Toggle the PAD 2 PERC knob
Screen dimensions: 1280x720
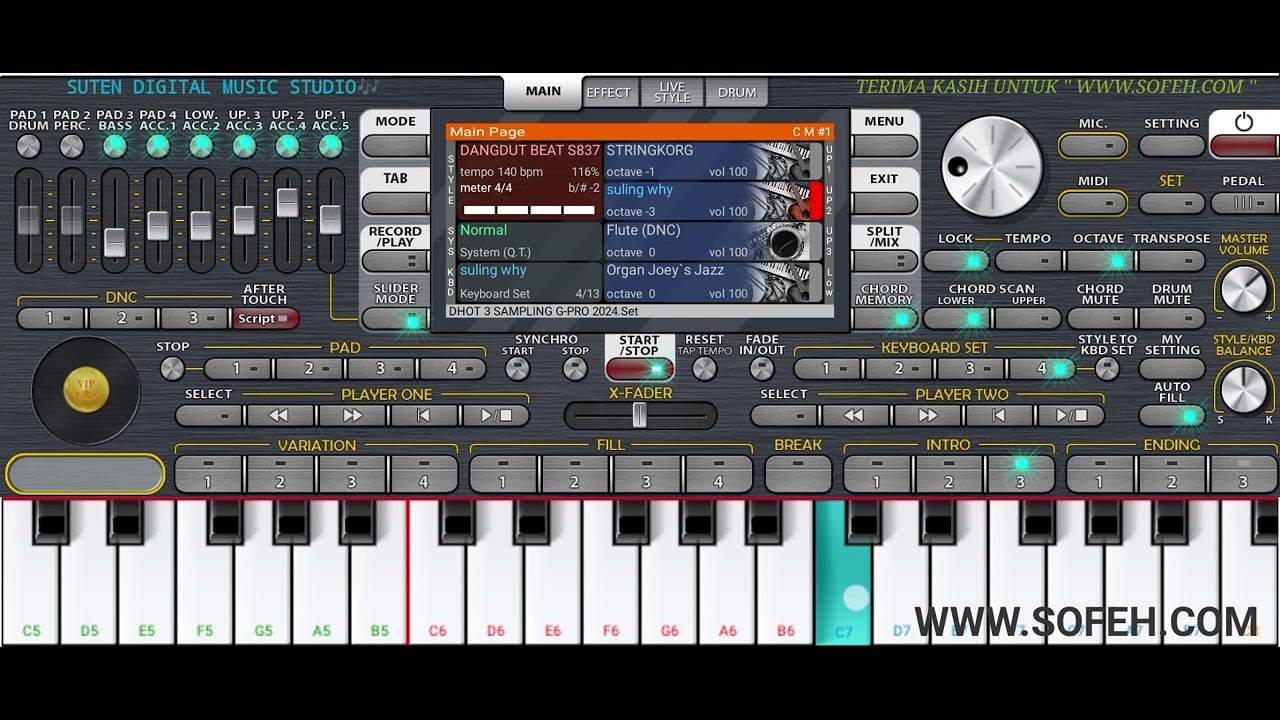[x=72, y=146]
